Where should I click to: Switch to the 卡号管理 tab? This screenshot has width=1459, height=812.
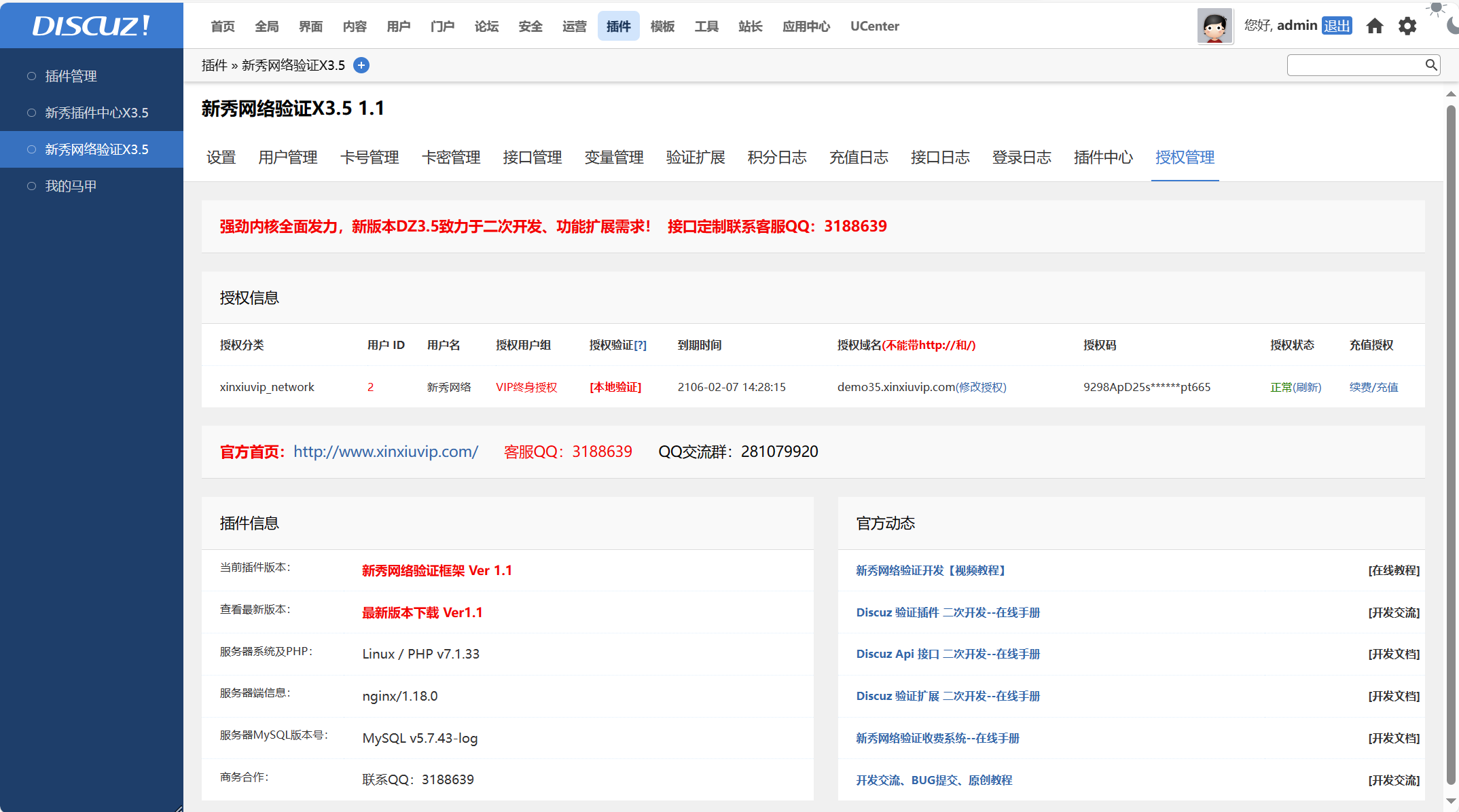tap(370, 158)
